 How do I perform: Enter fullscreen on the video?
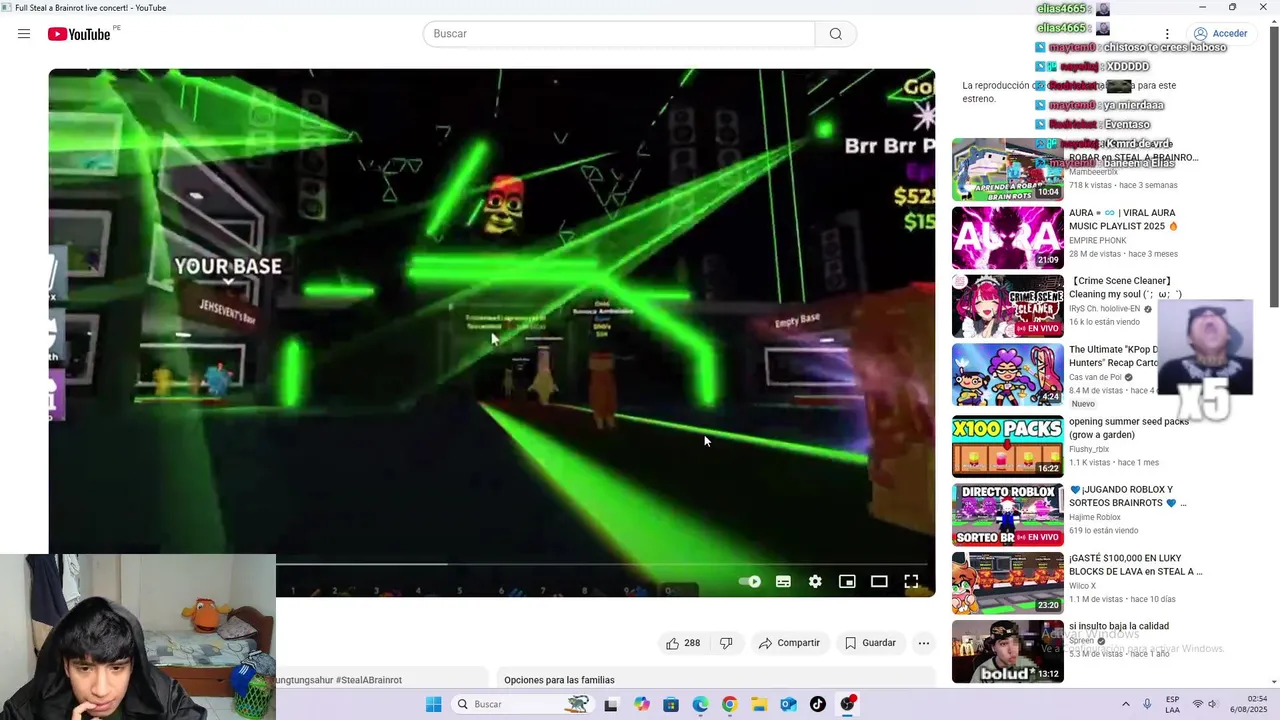coord(911,581)
